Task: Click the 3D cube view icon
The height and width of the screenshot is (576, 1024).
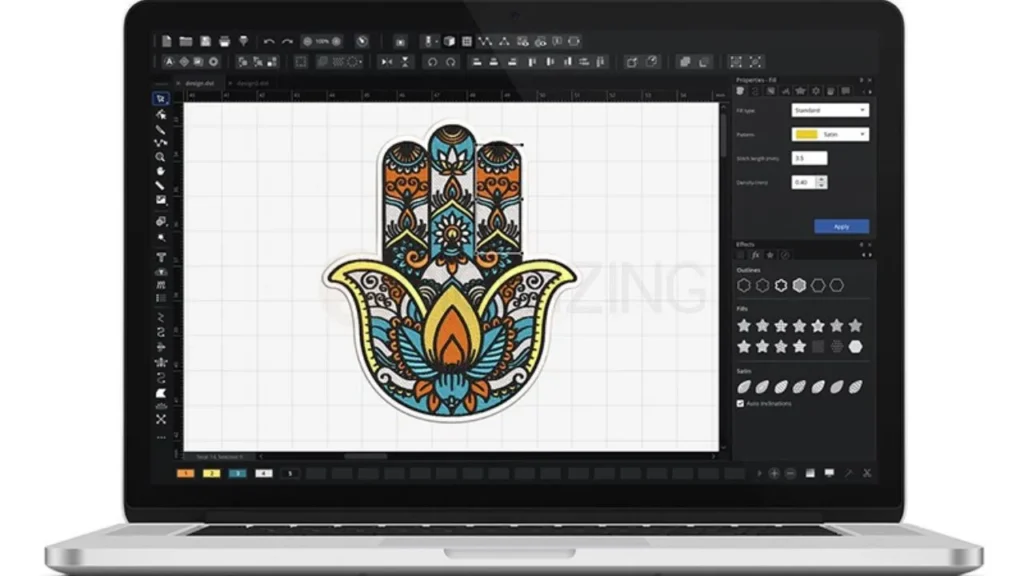Action: coord(450,41)
